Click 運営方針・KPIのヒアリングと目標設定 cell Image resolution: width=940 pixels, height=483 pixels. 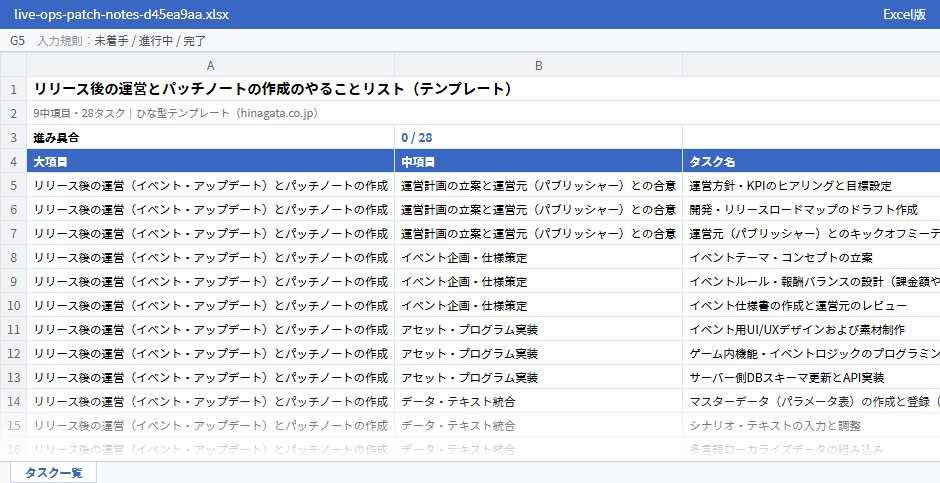click(x=811, y=185)
